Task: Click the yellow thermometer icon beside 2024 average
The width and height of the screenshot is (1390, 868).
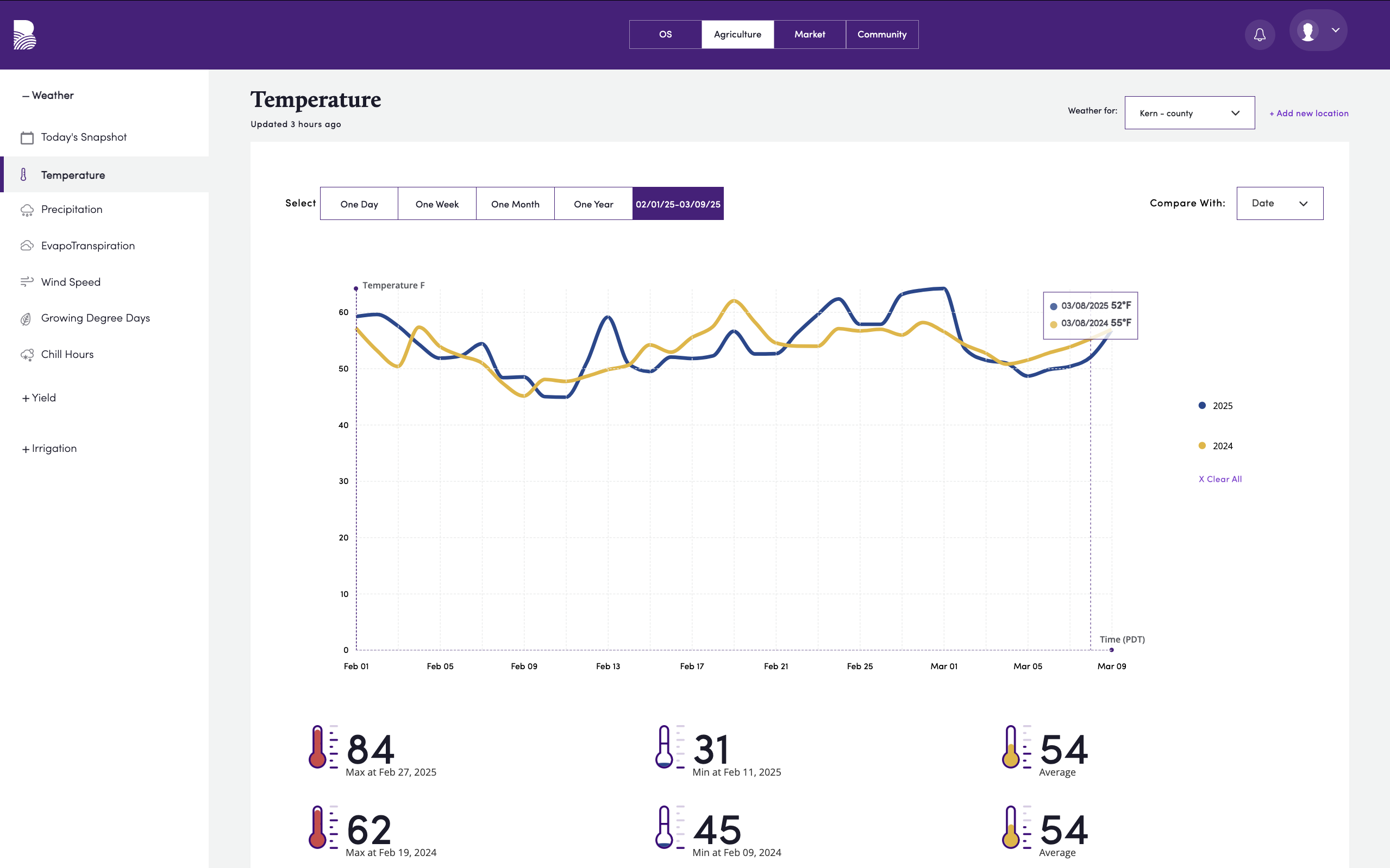Action: click(x=1017, y=827)
